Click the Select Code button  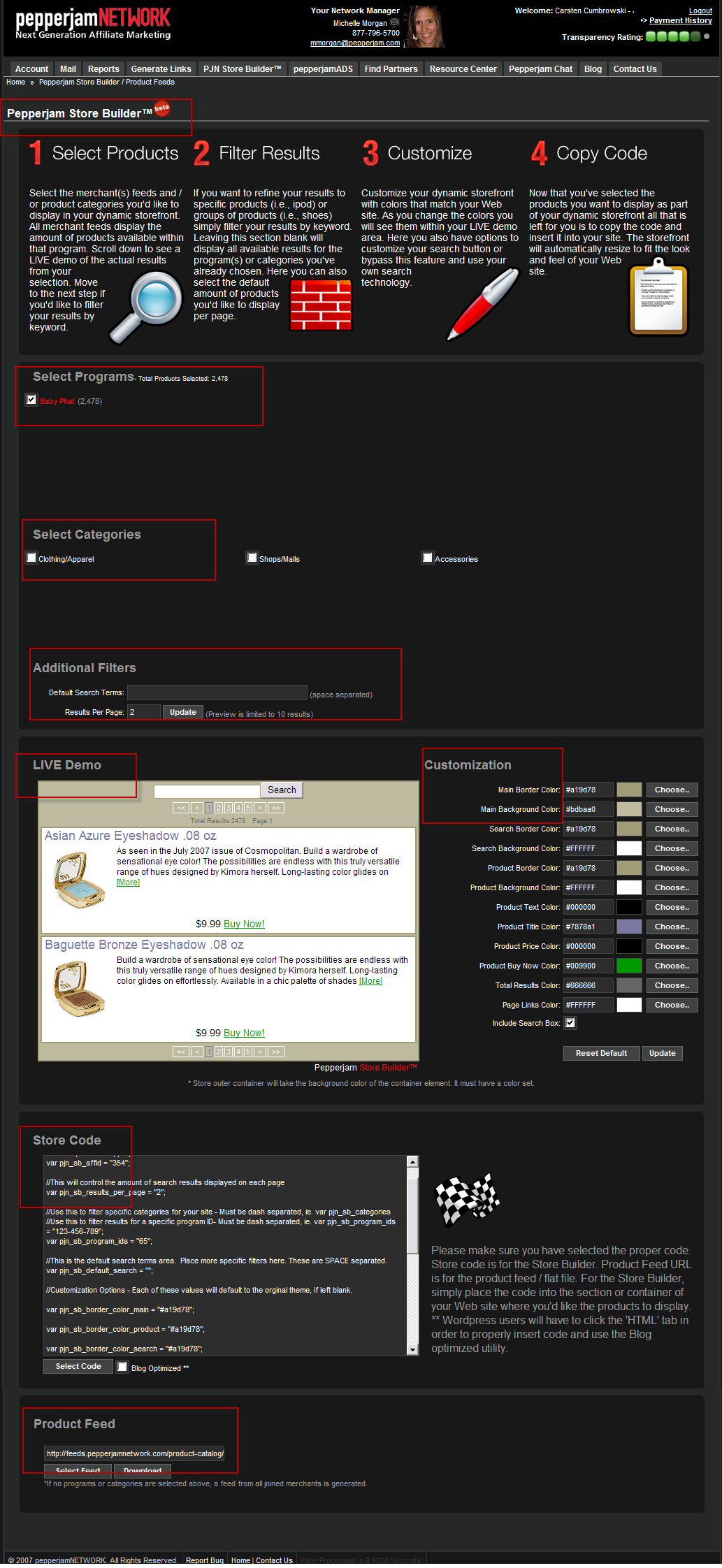[78, 1366]
